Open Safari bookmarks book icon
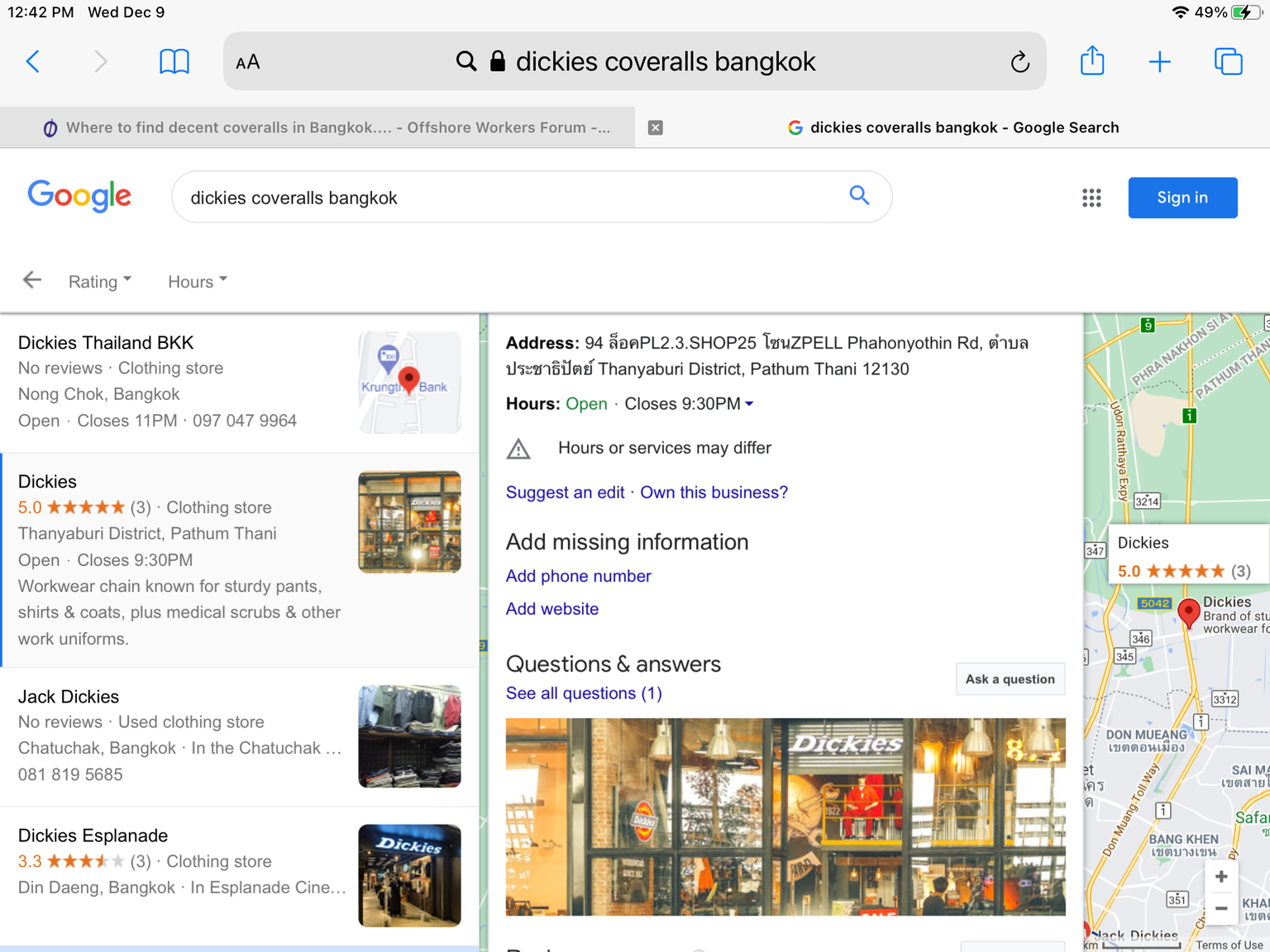 pos(174,61)
